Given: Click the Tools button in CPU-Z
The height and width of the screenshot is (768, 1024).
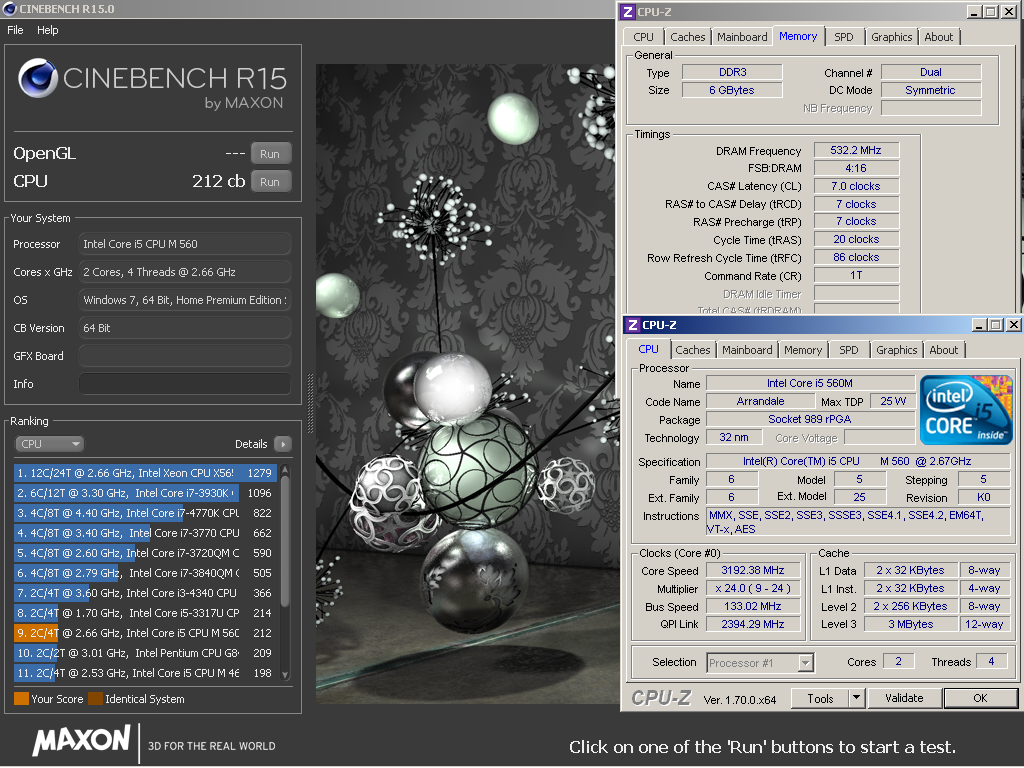Looking at the screenshot, I should click(820, 699).
